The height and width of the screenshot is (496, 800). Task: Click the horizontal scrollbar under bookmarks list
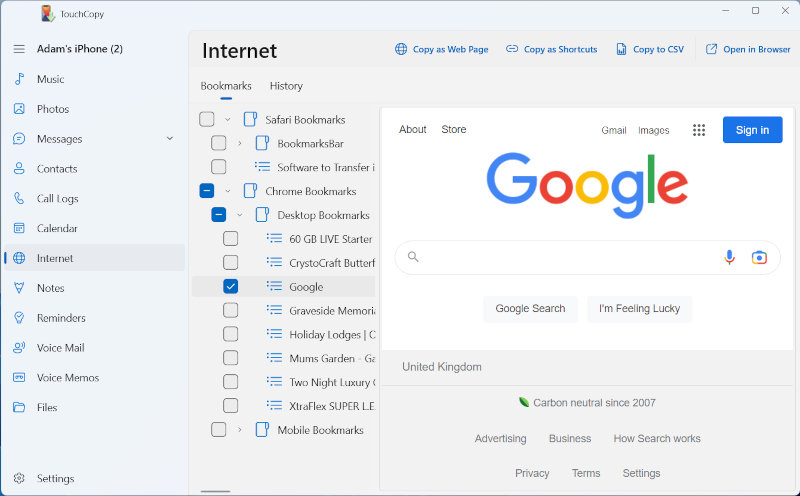(x=215, y=491)
